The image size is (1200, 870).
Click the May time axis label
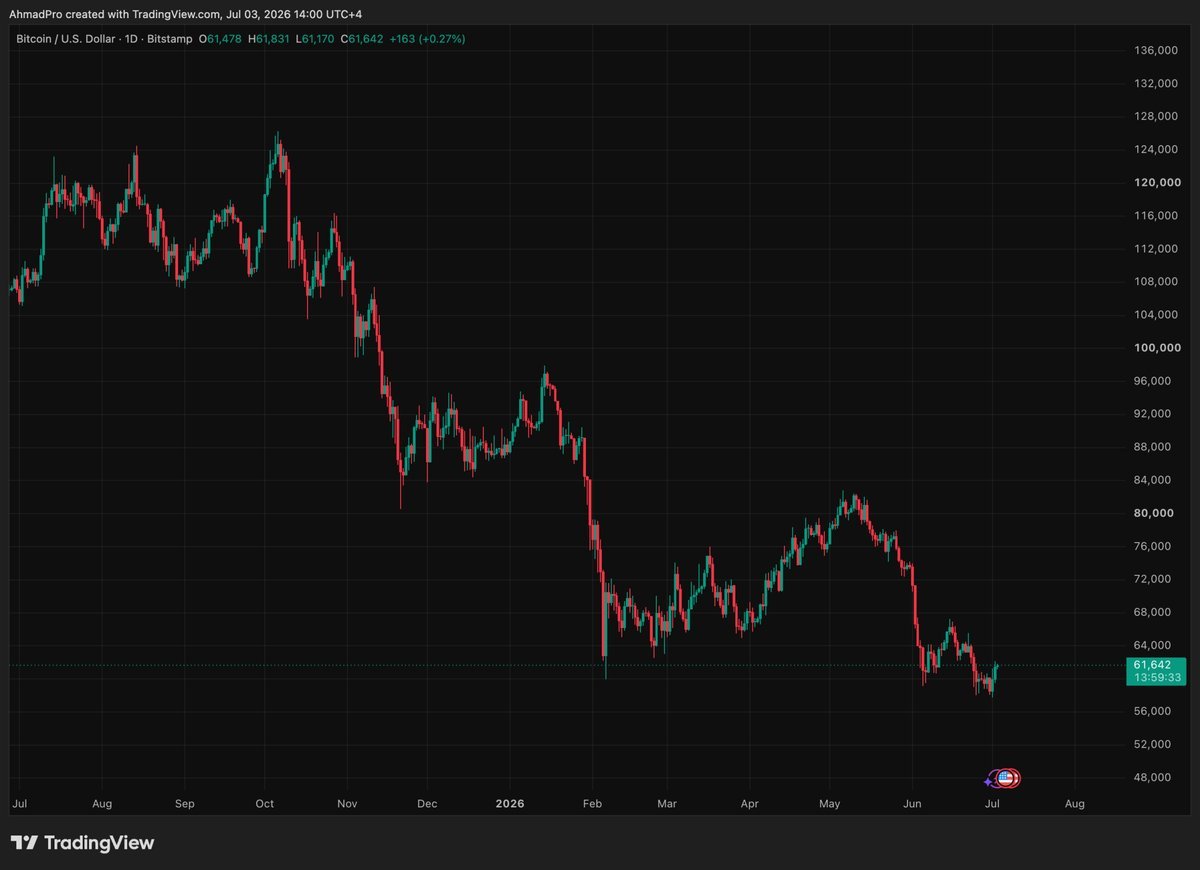coord(830,803)
